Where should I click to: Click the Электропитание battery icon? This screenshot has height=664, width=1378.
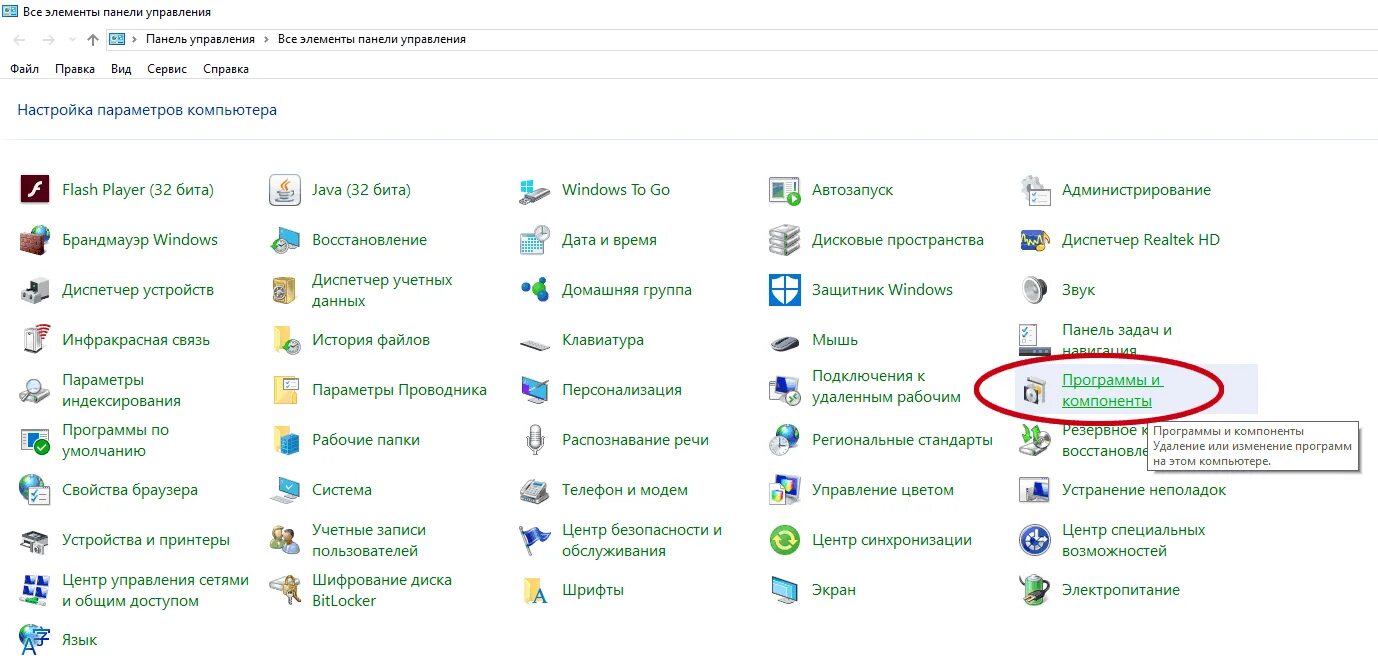[1035, 590]
